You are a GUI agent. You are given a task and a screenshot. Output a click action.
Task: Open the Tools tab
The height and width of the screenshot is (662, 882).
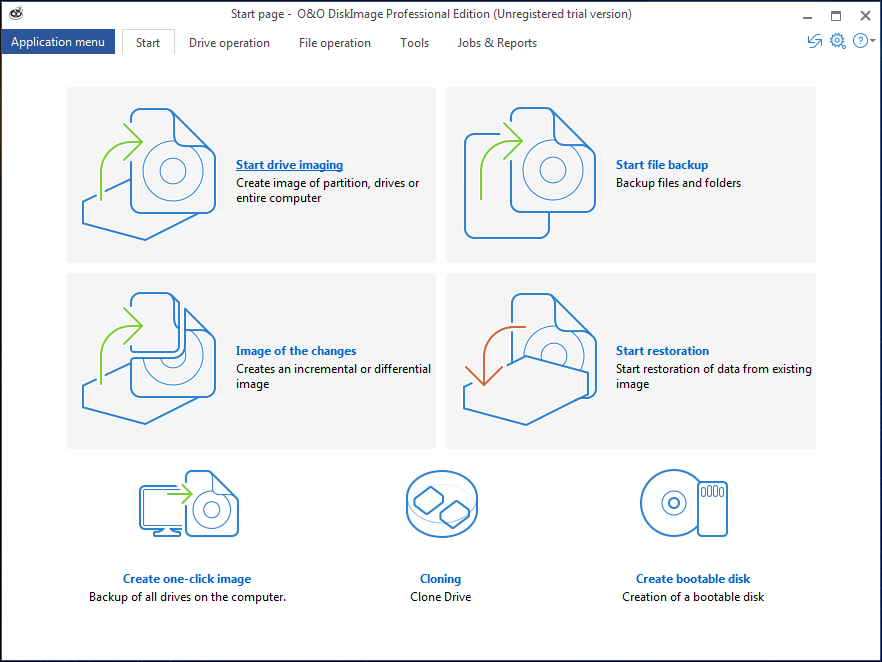click(x=415, y=43)
